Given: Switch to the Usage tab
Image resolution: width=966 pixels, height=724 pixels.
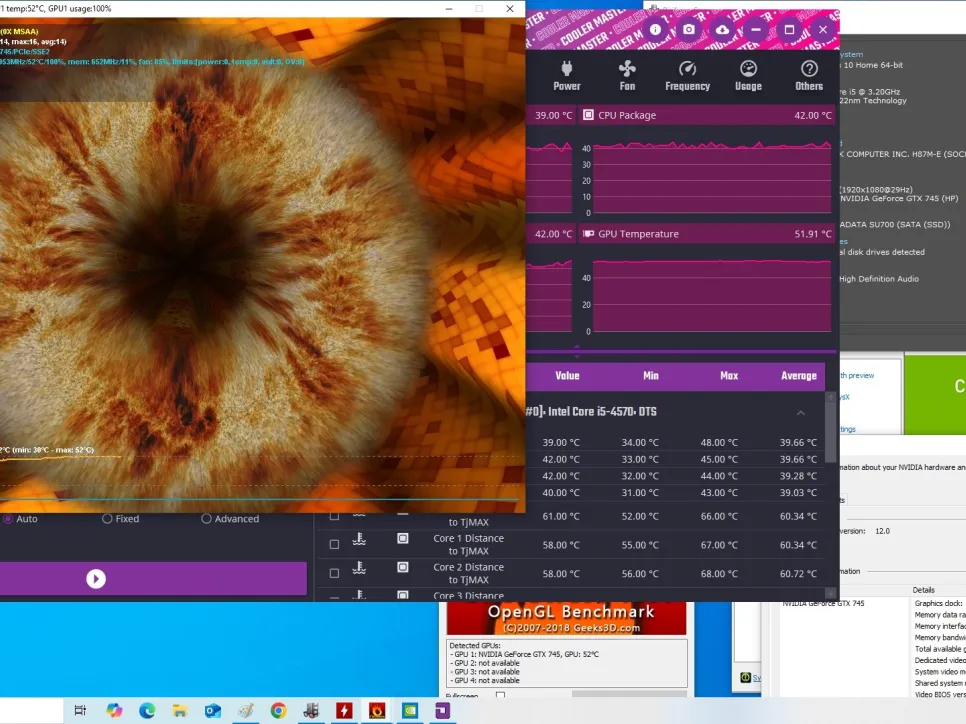Looking at the screenshot, I should (x=748, y=76).
